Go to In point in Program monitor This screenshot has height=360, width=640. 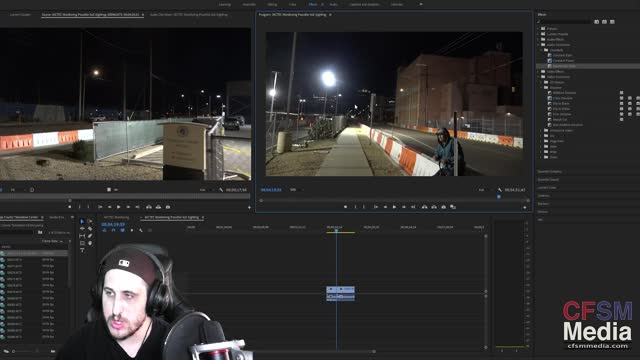tap(376, 207)
